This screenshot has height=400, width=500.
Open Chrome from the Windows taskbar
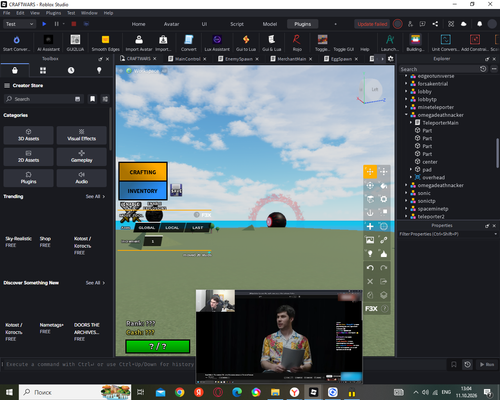[180, 392]
